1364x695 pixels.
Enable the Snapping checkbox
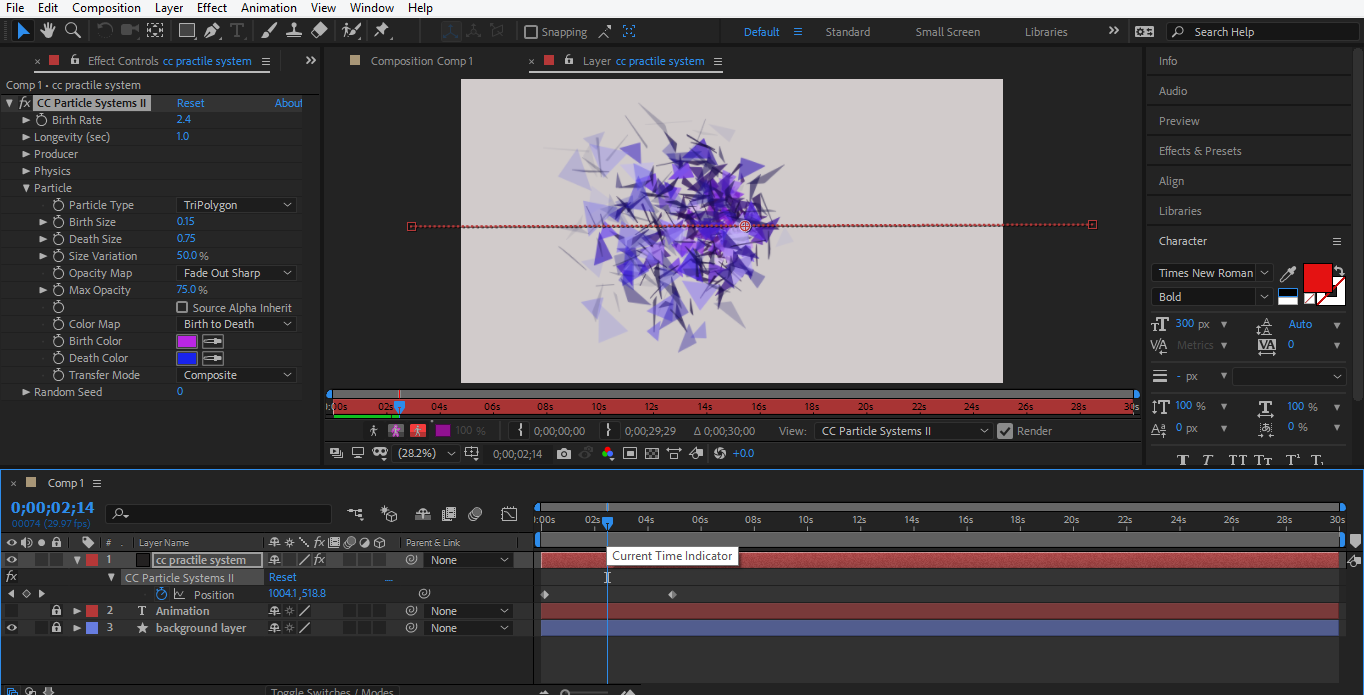tap(531, 32)
